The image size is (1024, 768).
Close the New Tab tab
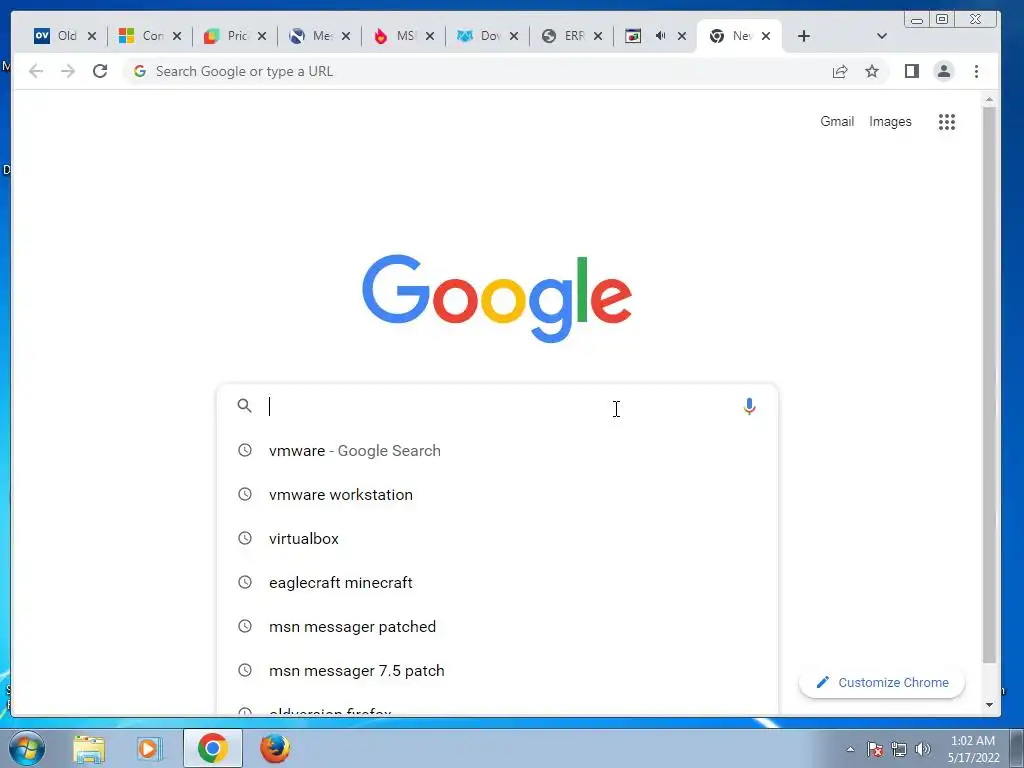(x=766, y=36)
